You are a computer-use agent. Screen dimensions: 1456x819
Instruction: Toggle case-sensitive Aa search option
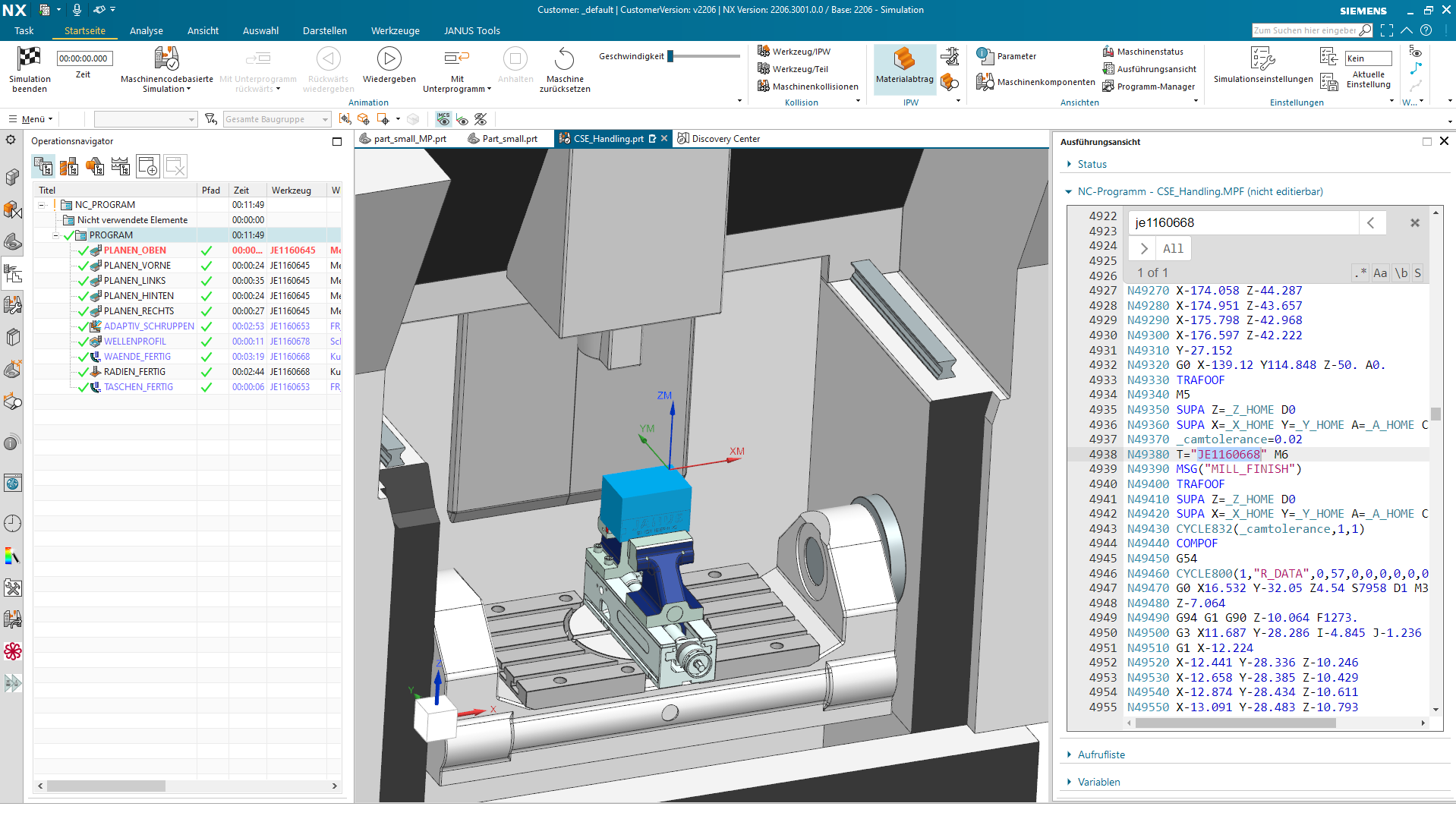pos(1380,273)
